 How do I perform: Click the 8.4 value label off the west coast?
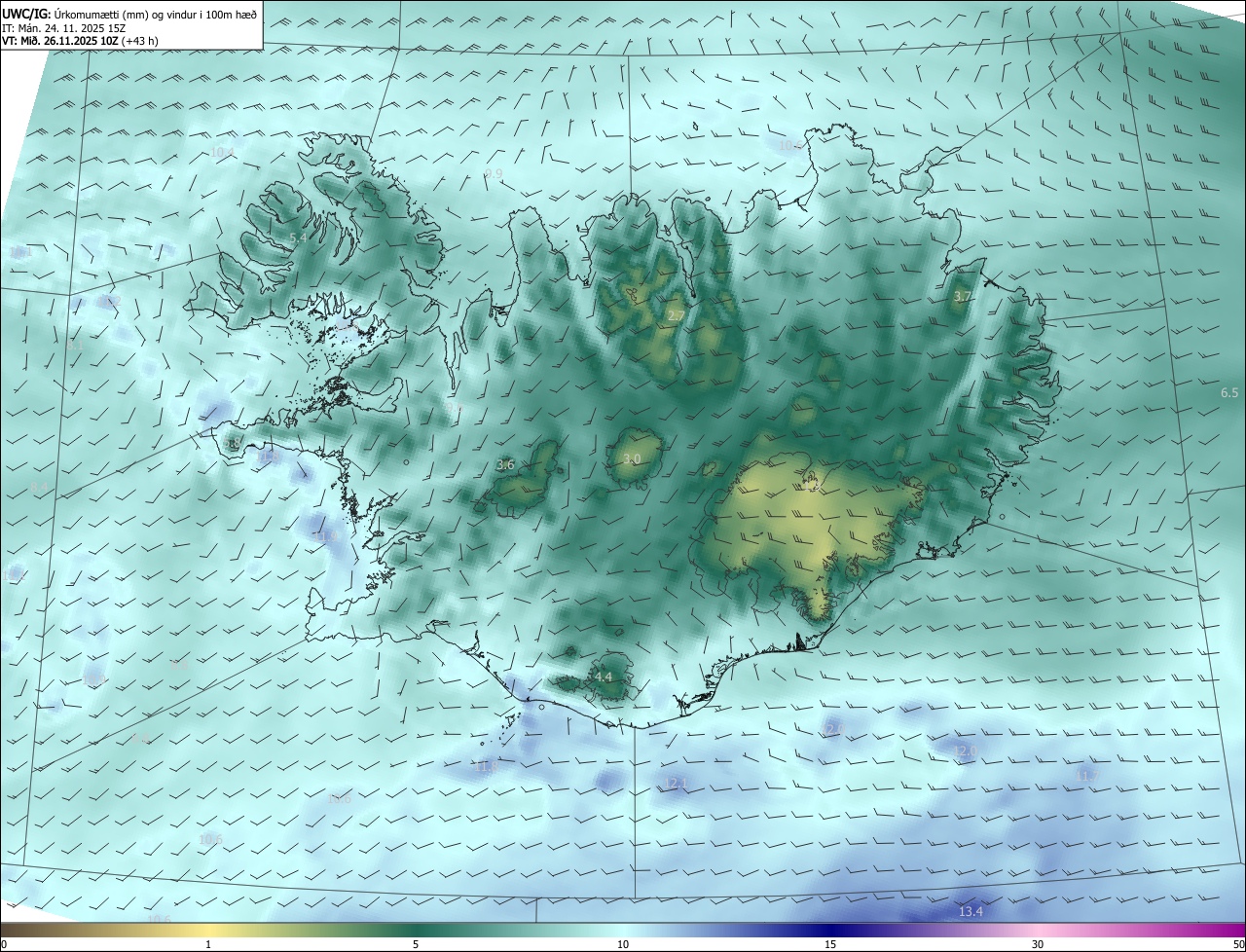39,487
